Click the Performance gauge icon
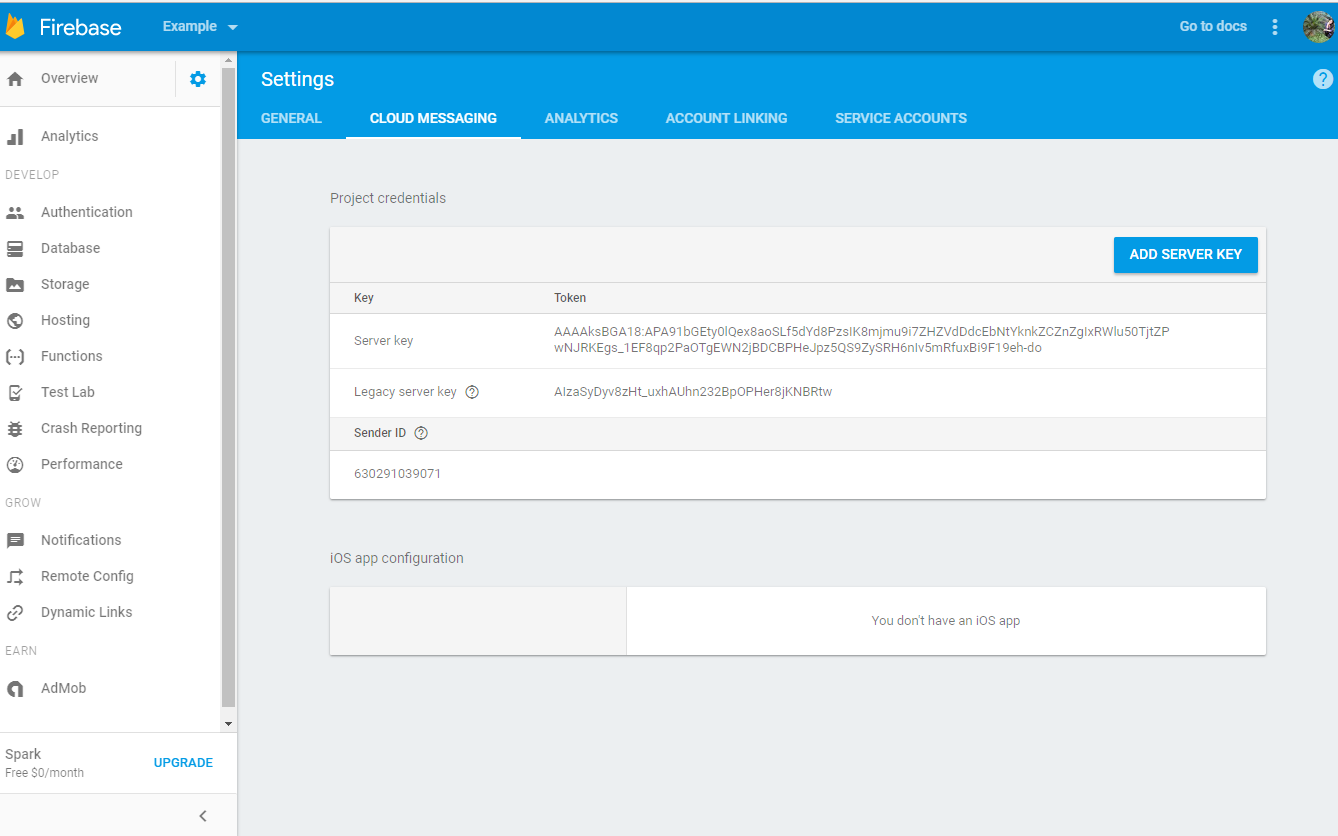The image size is (1338, 836). (15, 465)
